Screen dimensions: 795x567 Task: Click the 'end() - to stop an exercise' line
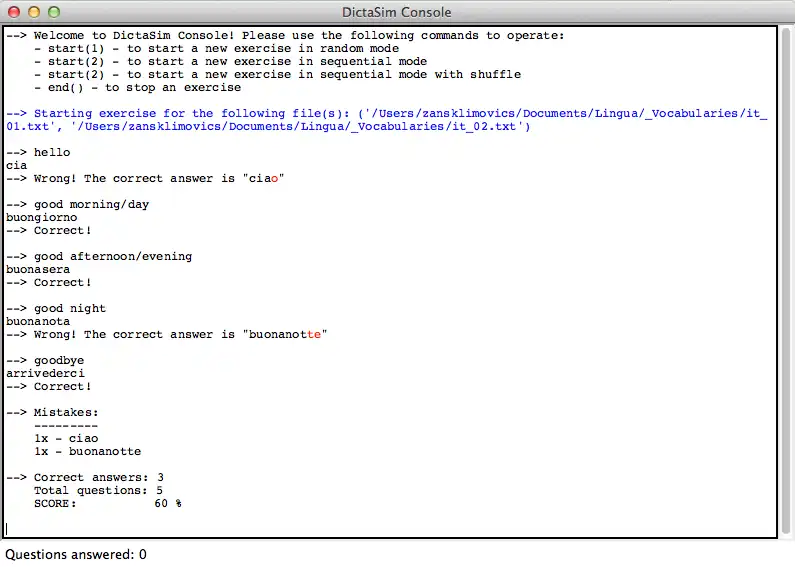pos(137,88)
